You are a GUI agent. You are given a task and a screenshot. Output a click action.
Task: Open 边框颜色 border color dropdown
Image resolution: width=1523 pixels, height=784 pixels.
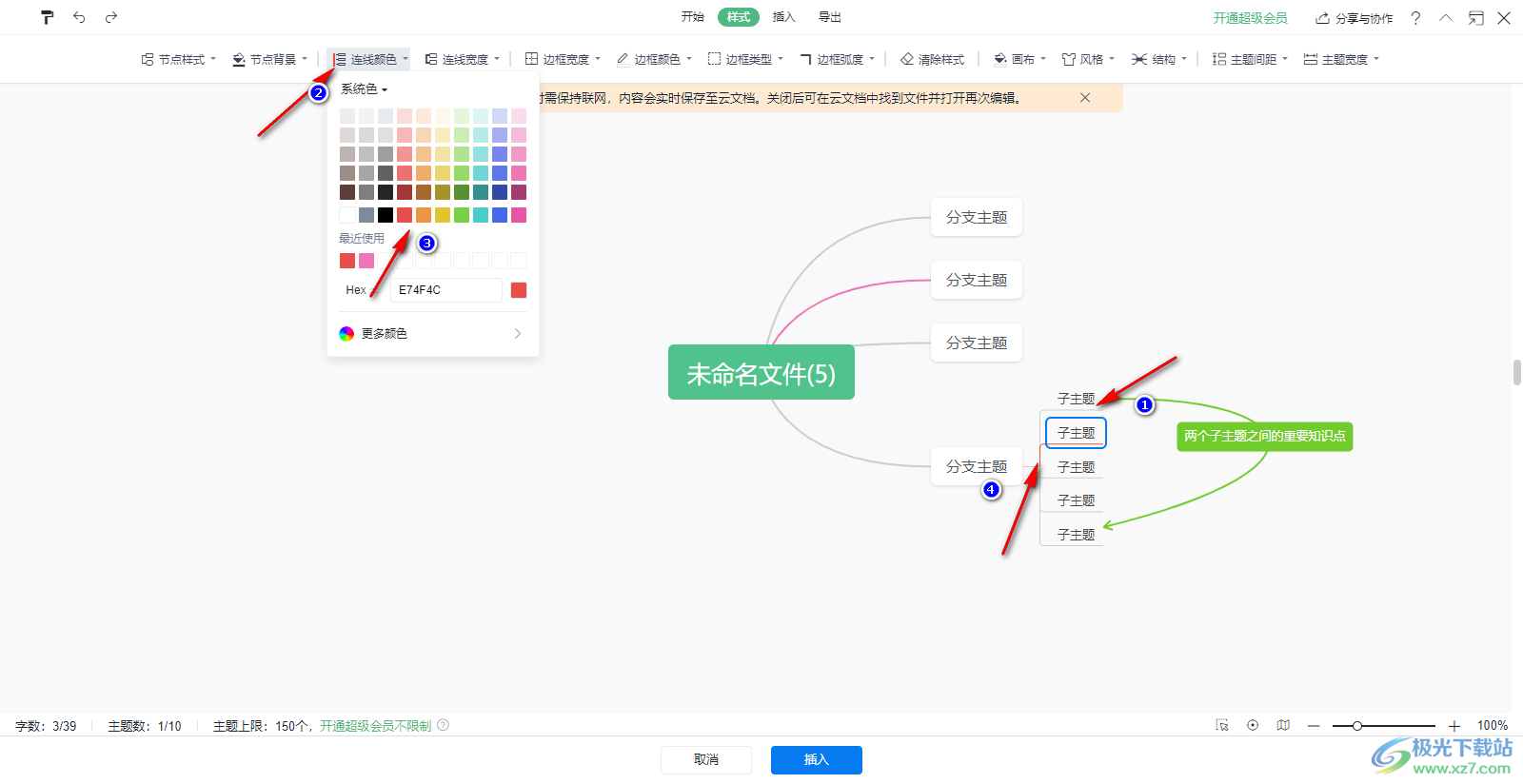654,59
